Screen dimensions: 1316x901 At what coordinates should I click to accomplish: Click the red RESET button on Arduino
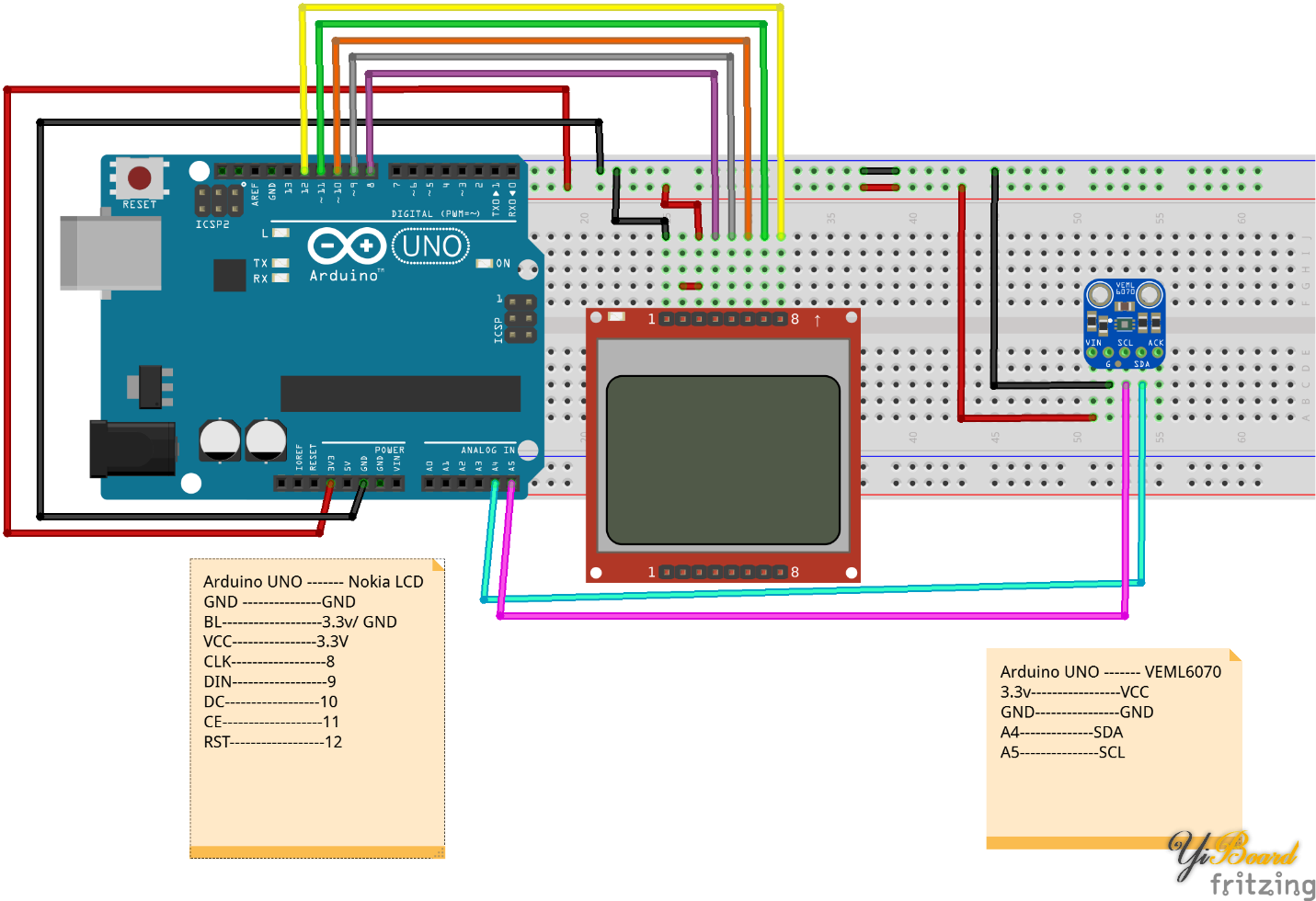(x=140, y=177)
